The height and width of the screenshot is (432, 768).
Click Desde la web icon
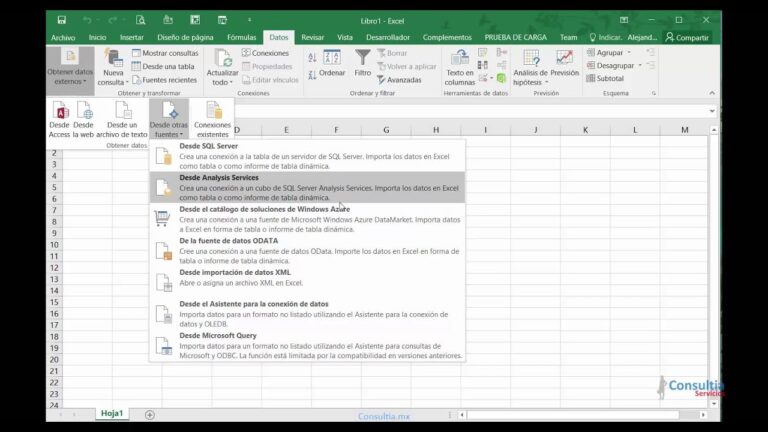(83, 120)
